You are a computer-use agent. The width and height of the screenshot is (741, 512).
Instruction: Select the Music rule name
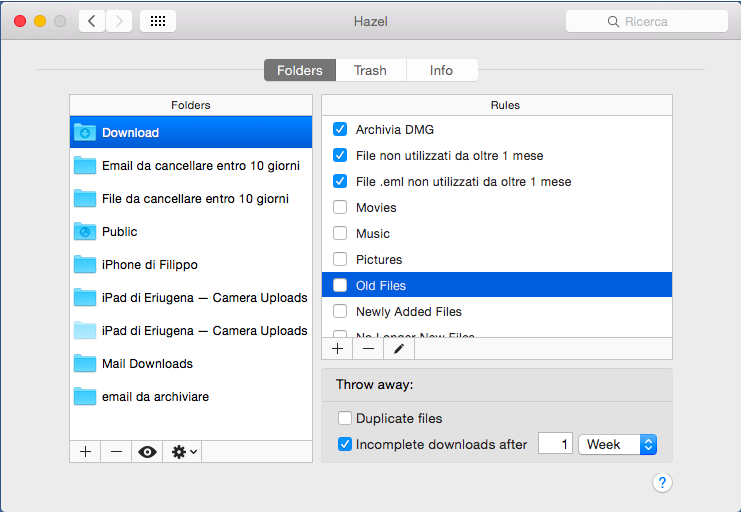pos(373,234)
